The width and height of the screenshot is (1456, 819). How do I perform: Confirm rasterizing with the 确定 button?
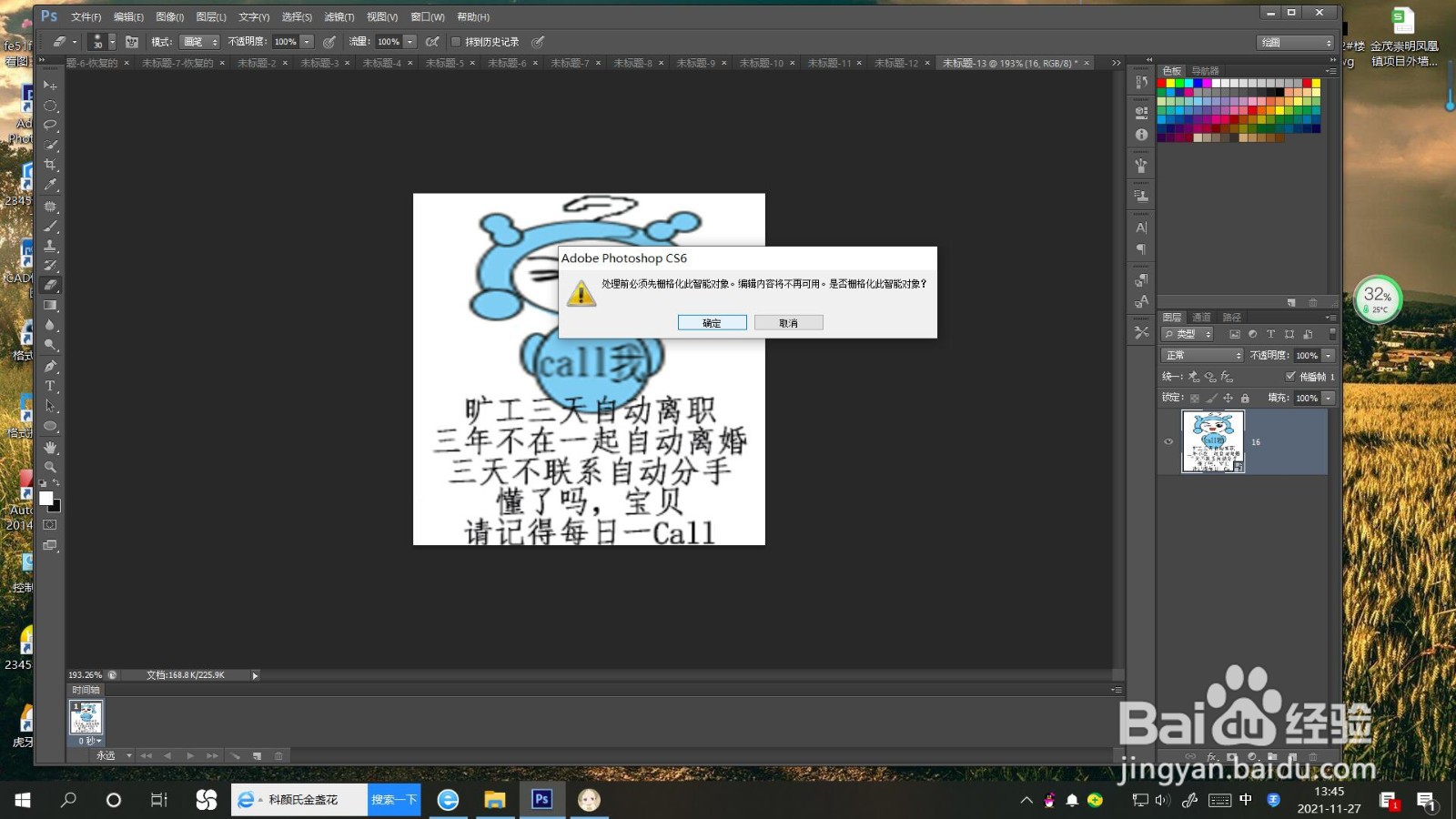pyautogui.click(x=712, y=323)
